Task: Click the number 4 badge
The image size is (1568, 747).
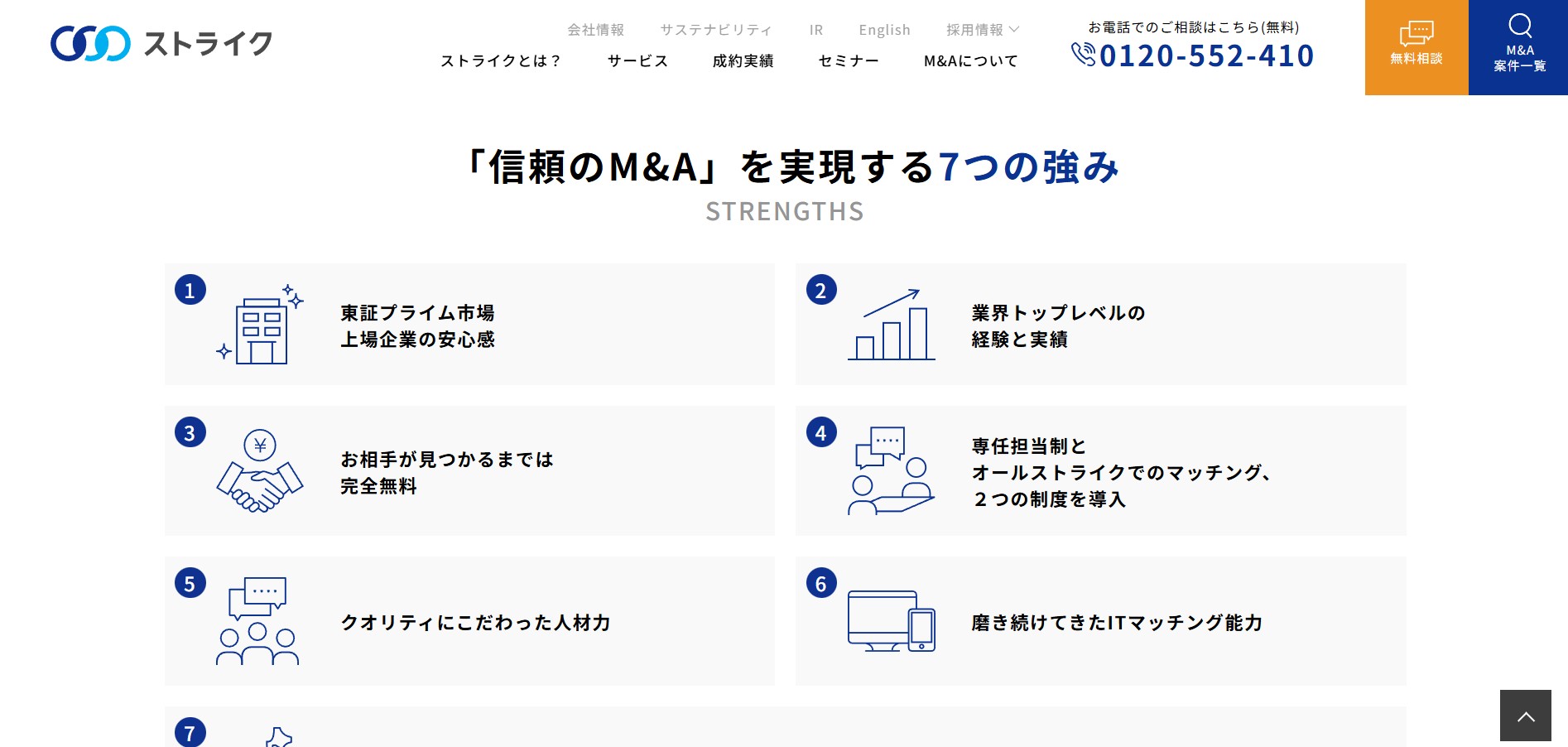Action: 821,432
